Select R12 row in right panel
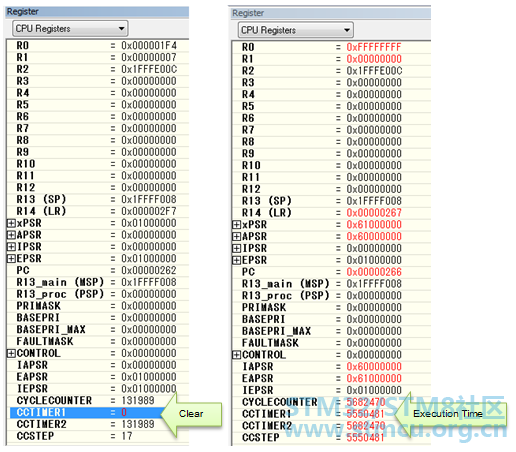 tap(331, 189)
